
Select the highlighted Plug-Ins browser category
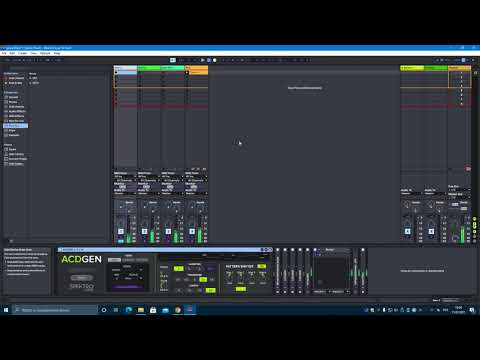(x=15, y=126)
